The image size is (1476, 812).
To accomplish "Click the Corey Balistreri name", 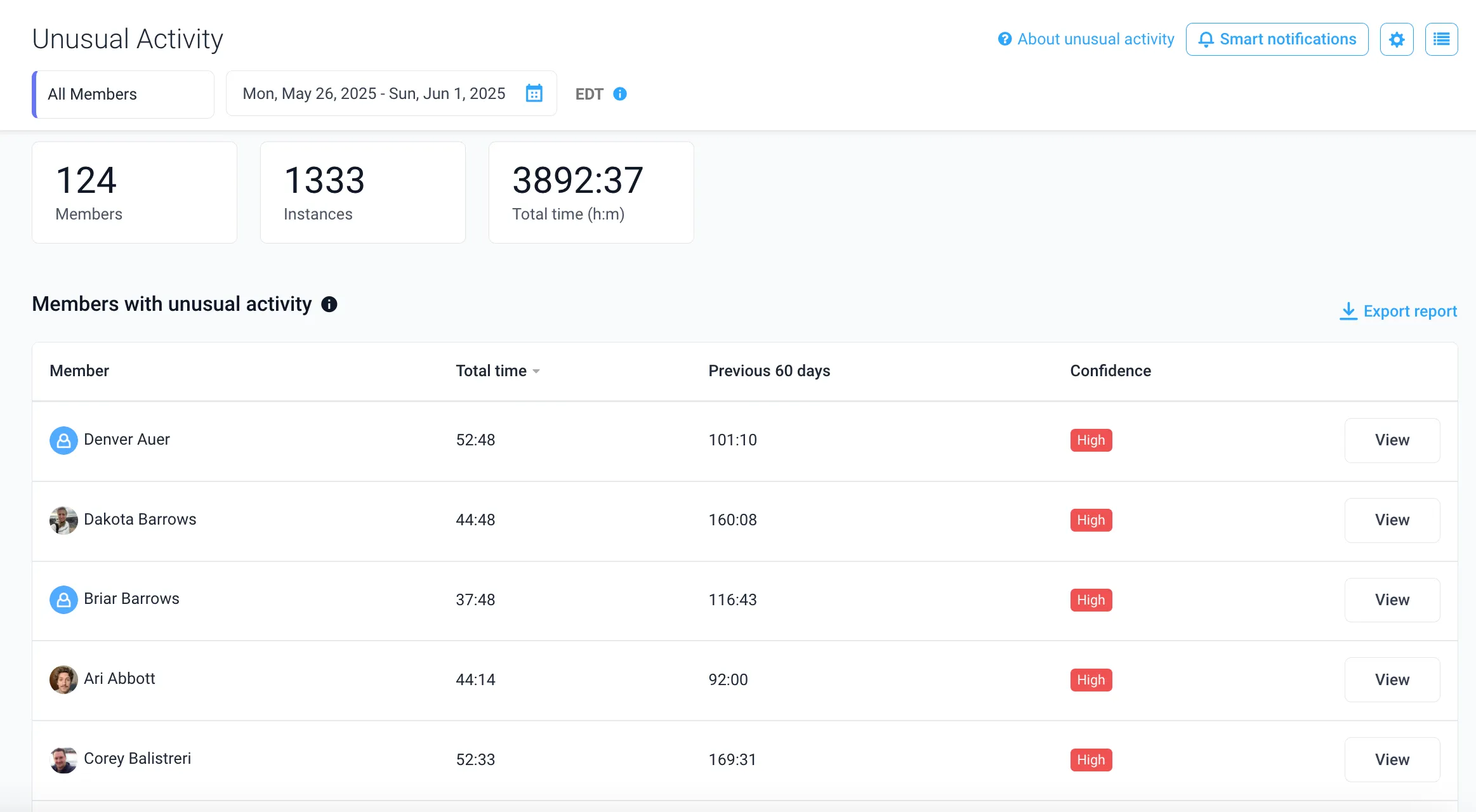I will coord(137,759).
